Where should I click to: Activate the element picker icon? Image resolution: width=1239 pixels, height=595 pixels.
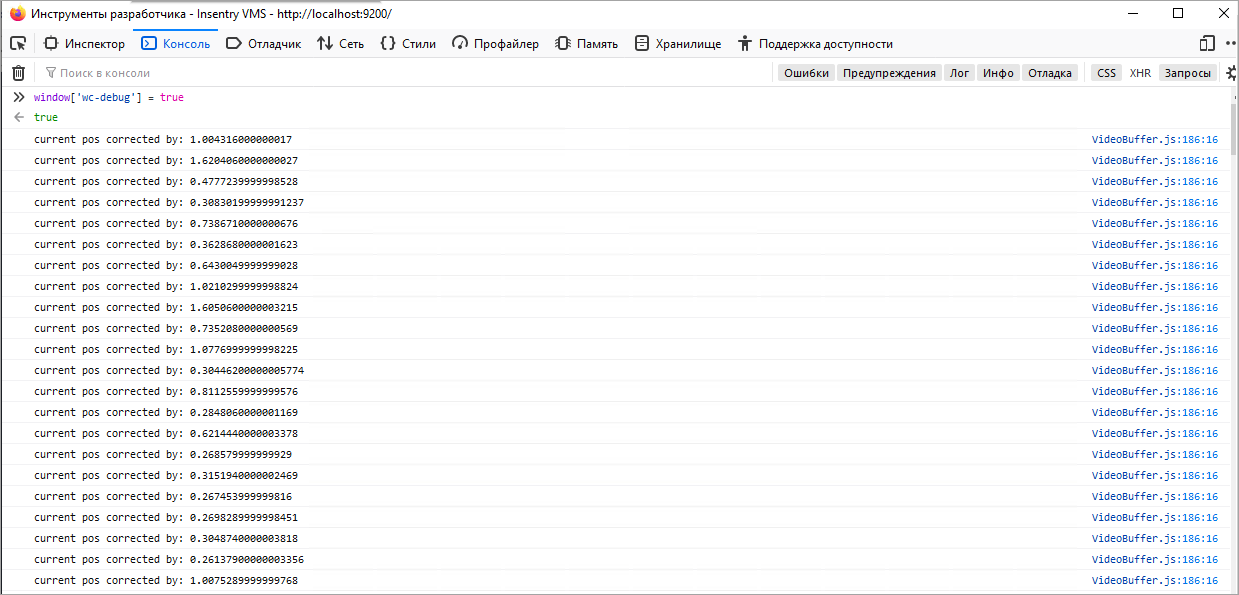[18, 43]
